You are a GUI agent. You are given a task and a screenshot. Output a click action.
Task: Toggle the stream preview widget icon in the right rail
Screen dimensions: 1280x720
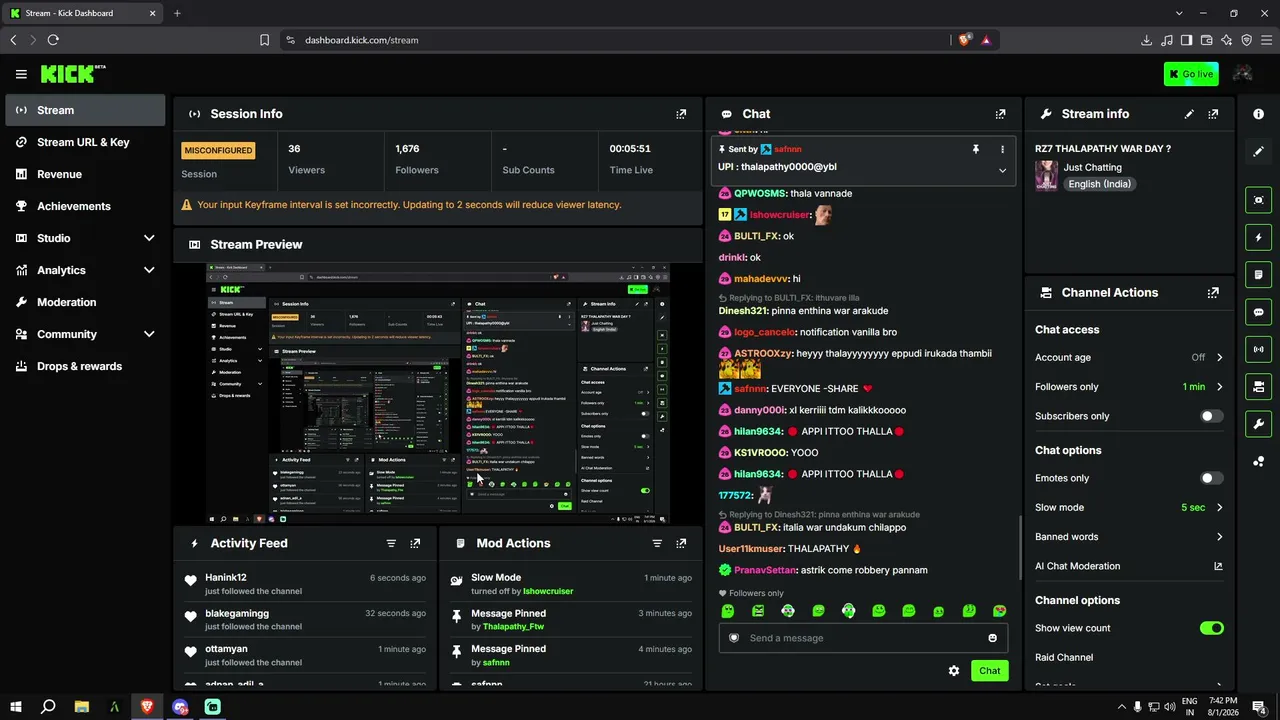click(1258, 200)
